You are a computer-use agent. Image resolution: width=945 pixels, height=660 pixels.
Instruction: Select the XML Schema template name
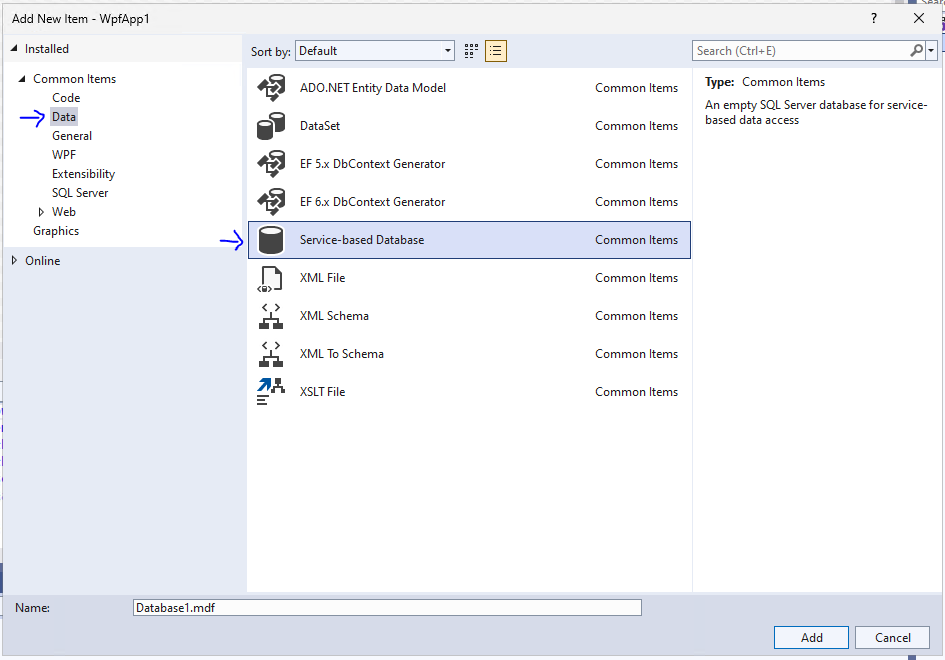pyautogui.click(x=334, y=316)
